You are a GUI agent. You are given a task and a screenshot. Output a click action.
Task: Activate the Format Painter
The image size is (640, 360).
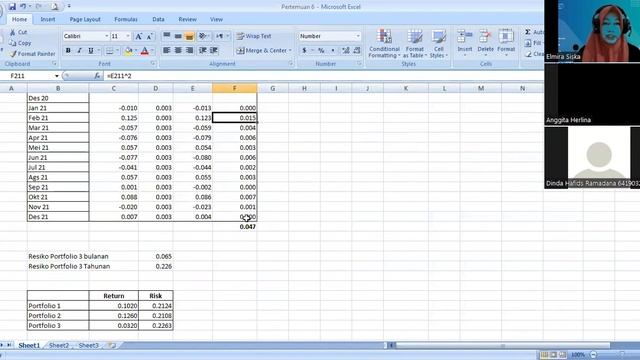coord(32,54)
